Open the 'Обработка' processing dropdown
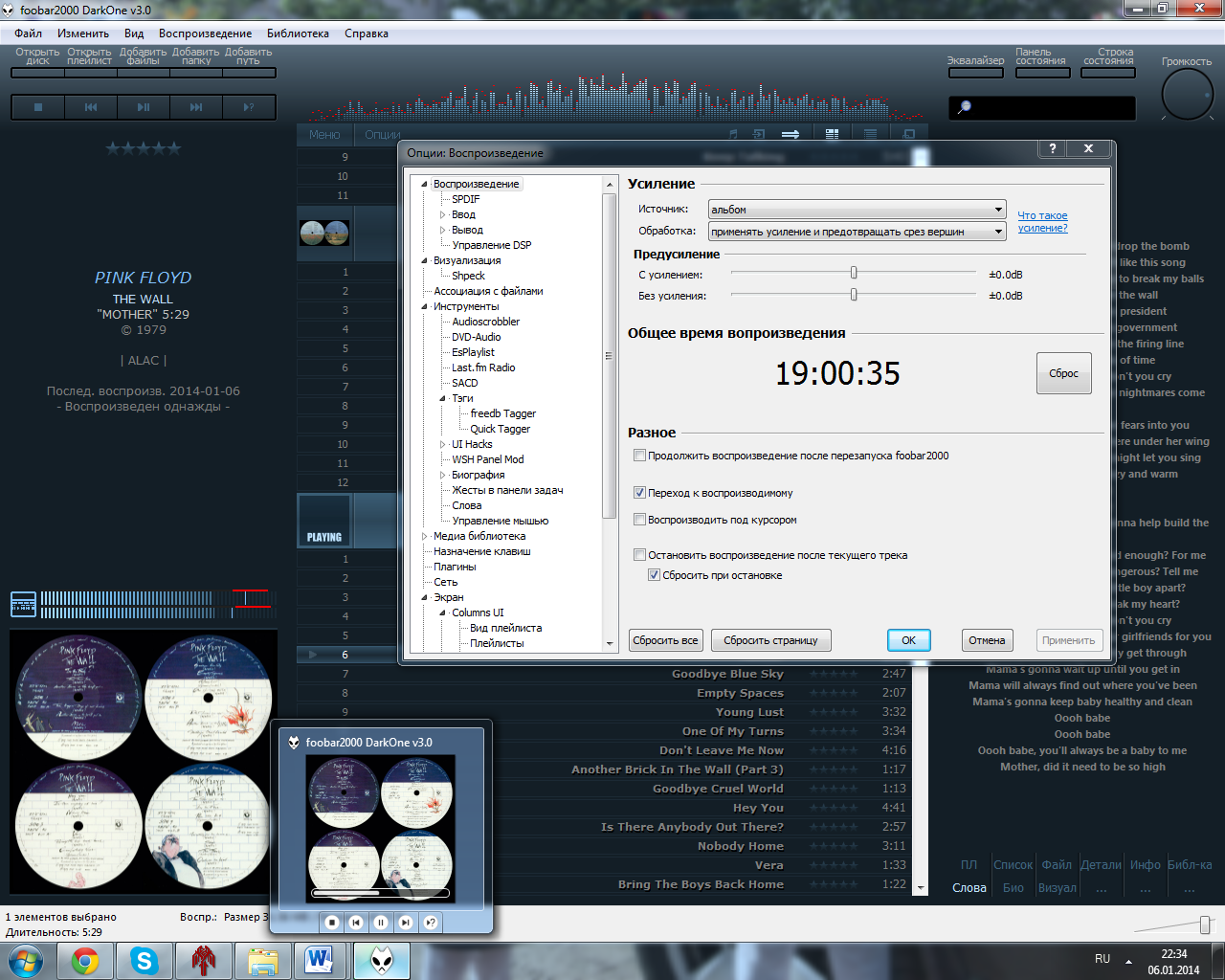Image resolution: width=1225 pixels, height=980 pixels. (857, 232)
